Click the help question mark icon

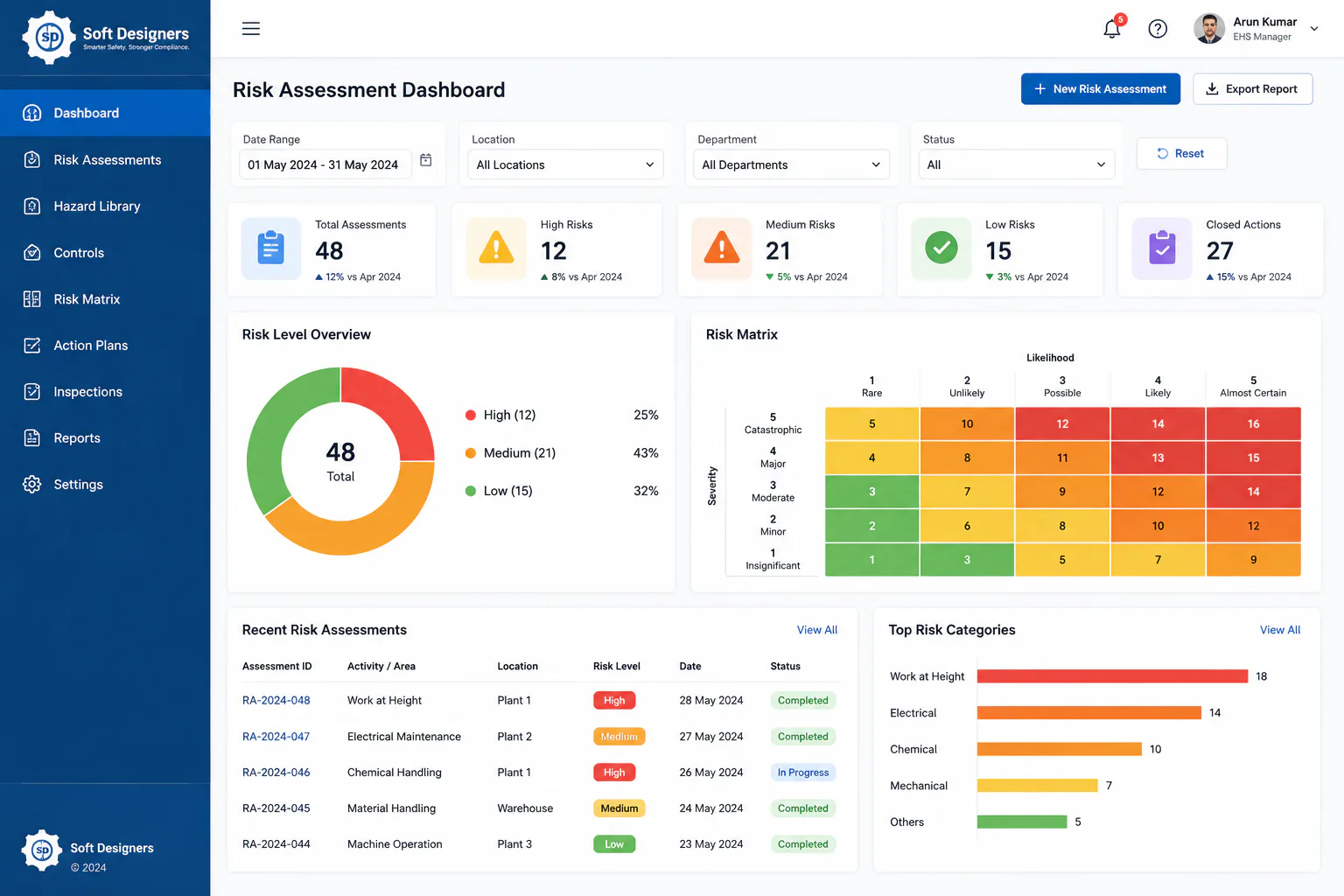[1158, 29]
